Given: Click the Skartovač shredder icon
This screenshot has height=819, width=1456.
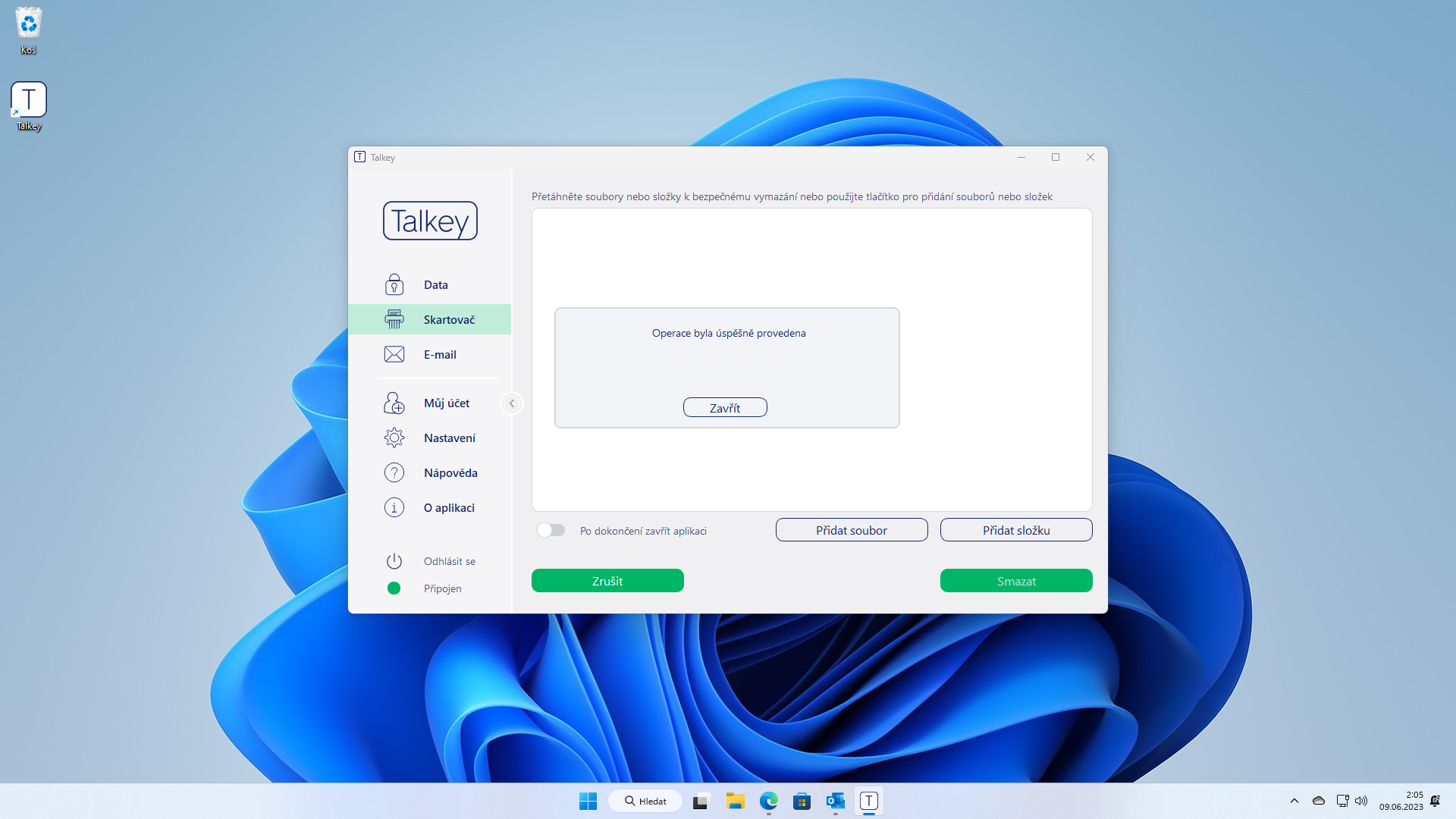Looking at the screenshot, I should pyautogui.click(x=394, y=319).
